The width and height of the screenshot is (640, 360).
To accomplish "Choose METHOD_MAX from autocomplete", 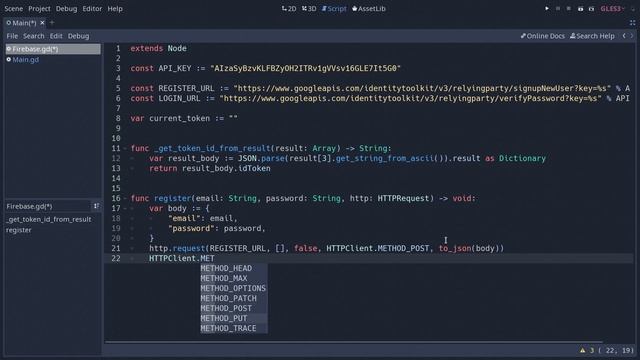I will pos(234,278).
